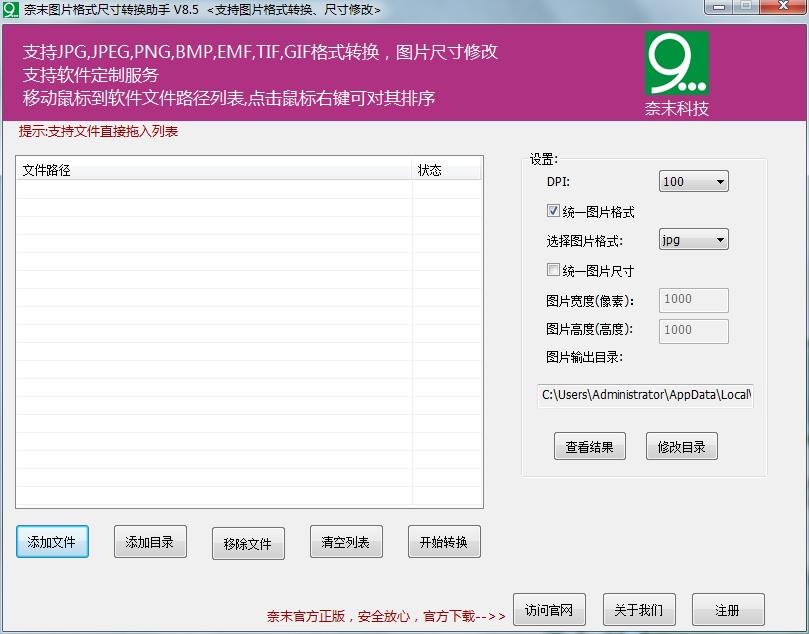Viewport: 809px width, 634px height.
Task: Click 查看结果 to view results
Action: [x=590, y=446]
